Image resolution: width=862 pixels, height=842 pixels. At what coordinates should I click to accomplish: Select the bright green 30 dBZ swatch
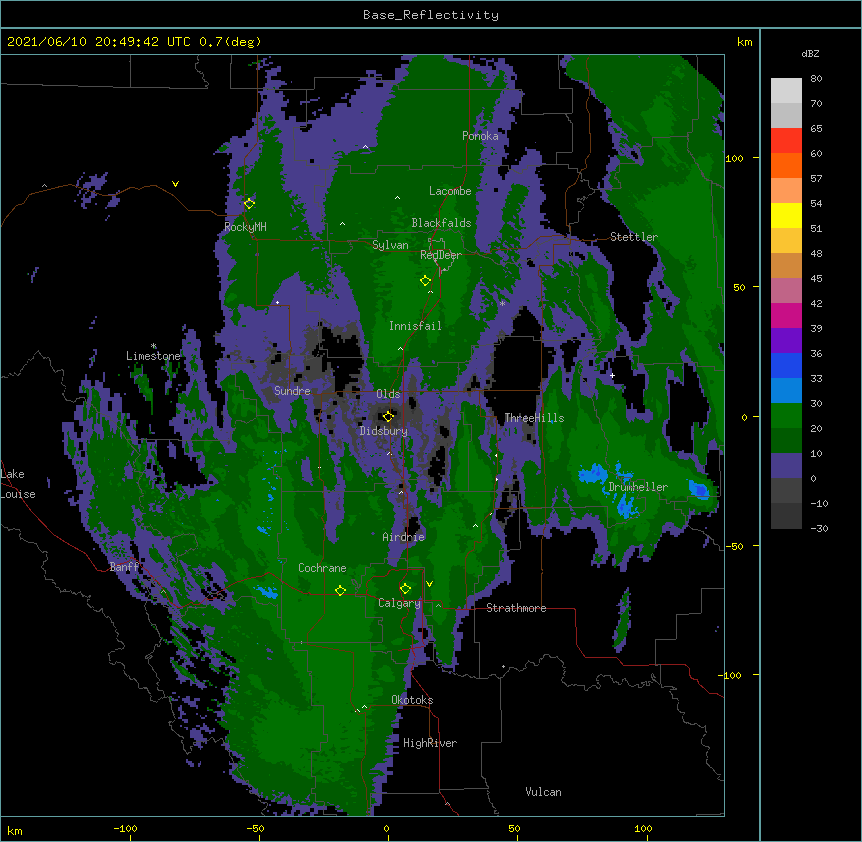pyautogui.click(x=786, y=416)
